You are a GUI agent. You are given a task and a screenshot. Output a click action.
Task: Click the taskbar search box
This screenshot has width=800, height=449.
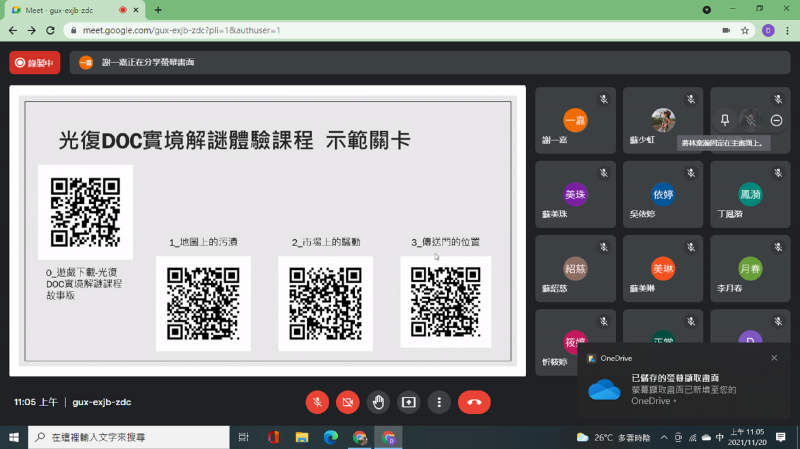point(129,437)
